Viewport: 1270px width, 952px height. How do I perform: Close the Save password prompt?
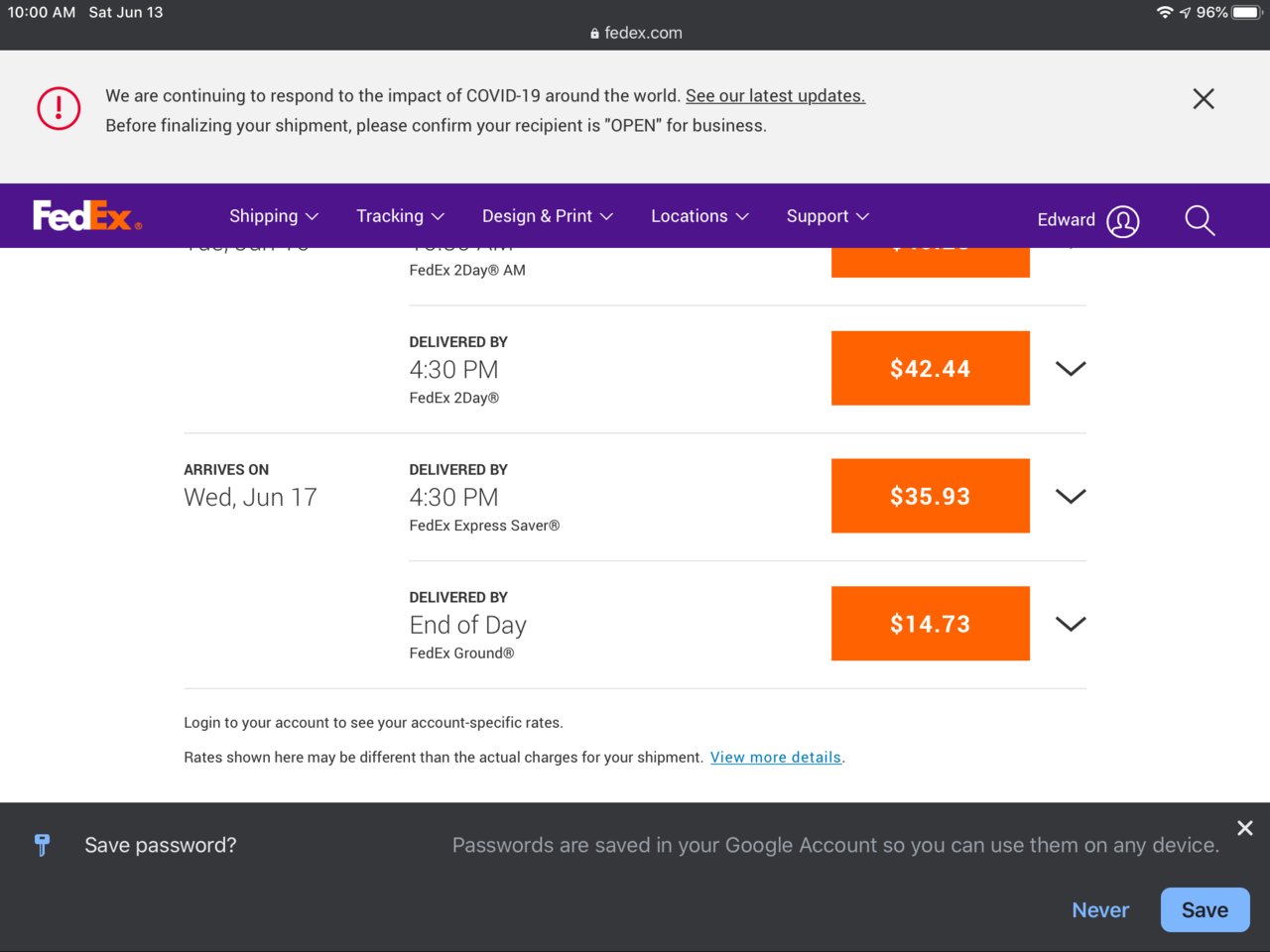[1245, 828]
